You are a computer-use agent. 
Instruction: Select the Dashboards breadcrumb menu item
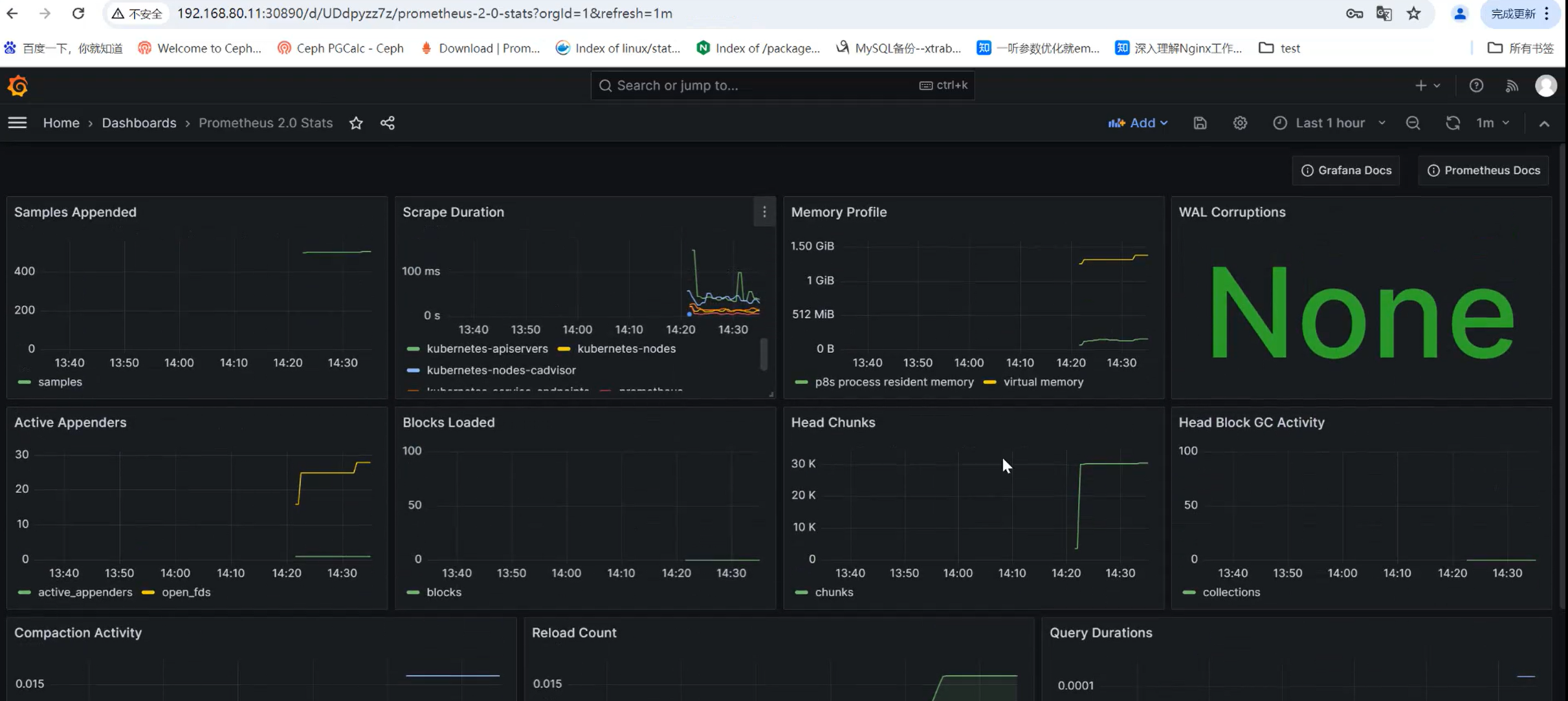(x=138, y=122)
